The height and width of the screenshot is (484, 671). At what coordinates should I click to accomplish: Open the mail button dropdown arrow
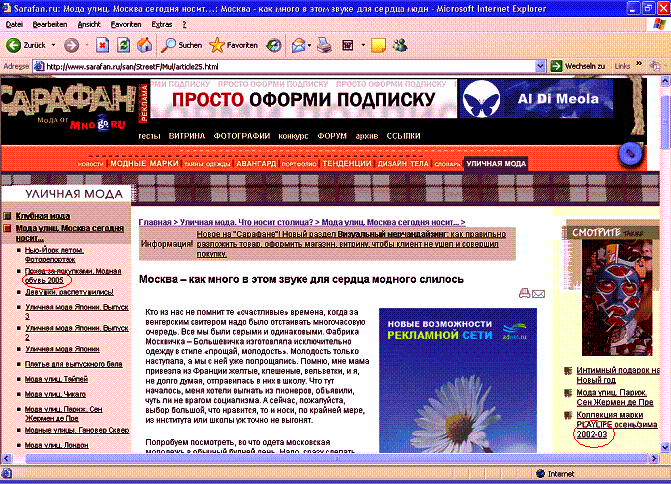309,45
